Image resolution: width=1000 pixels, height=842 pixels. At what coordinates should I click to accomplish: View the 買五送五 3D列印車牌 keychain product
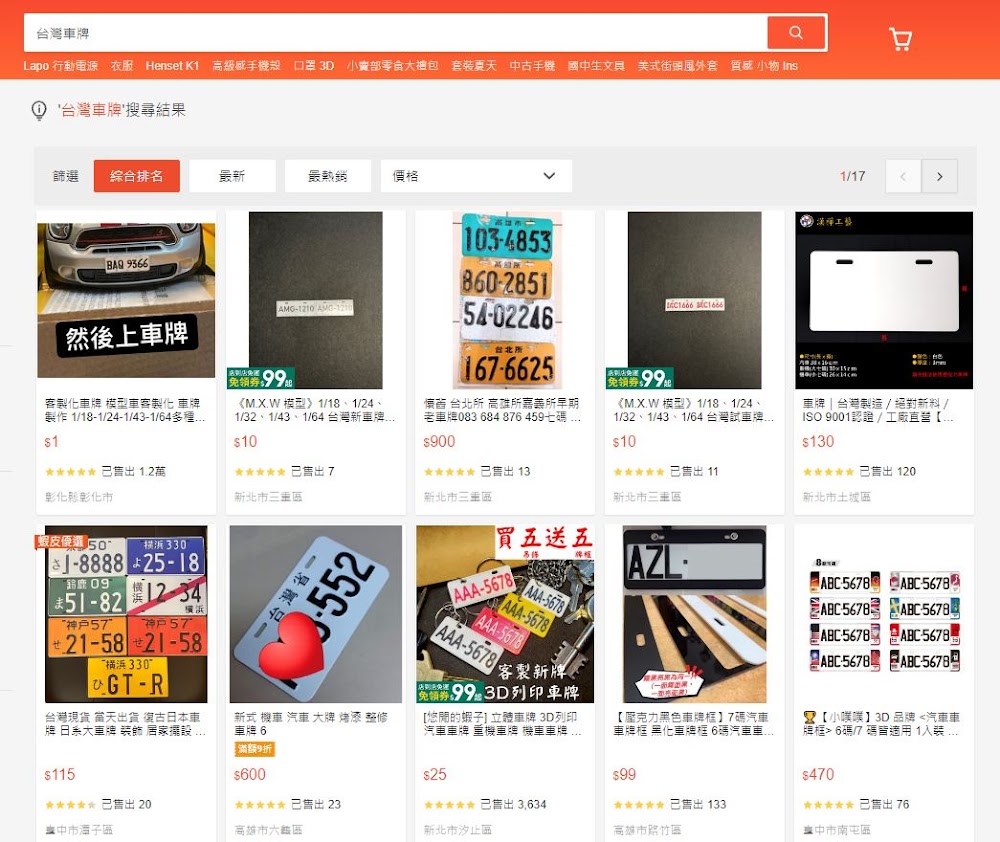[505, 614]
